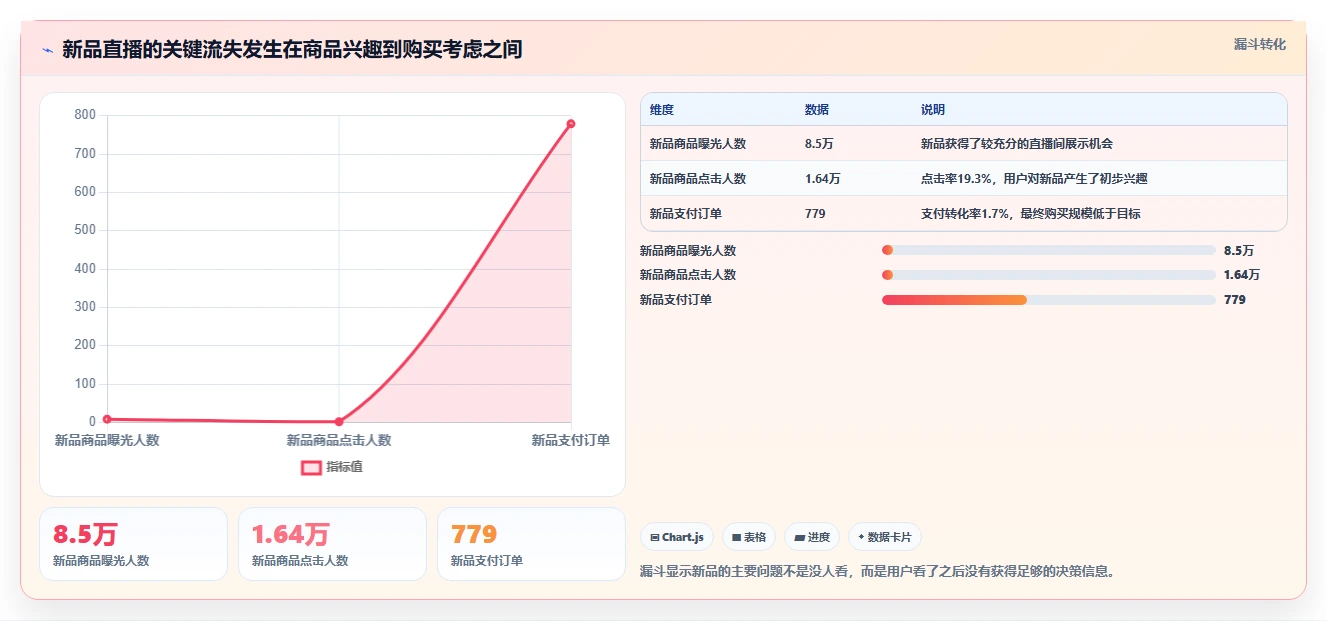Select the 表格 chip
1327x621 pixels.
pos(749,537)
